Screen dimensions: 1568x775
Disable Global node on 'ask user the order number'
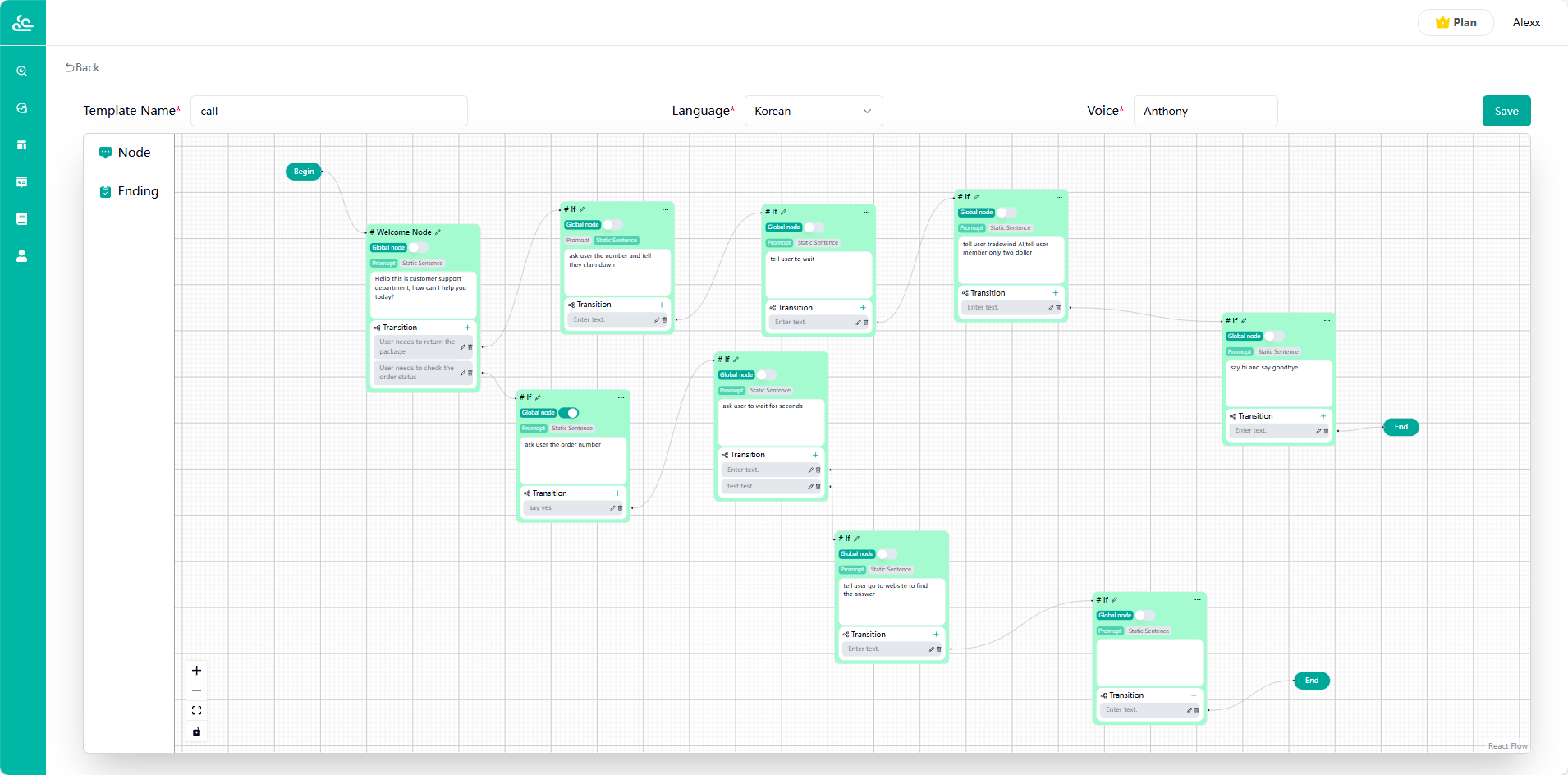click(x=569, y=413)
